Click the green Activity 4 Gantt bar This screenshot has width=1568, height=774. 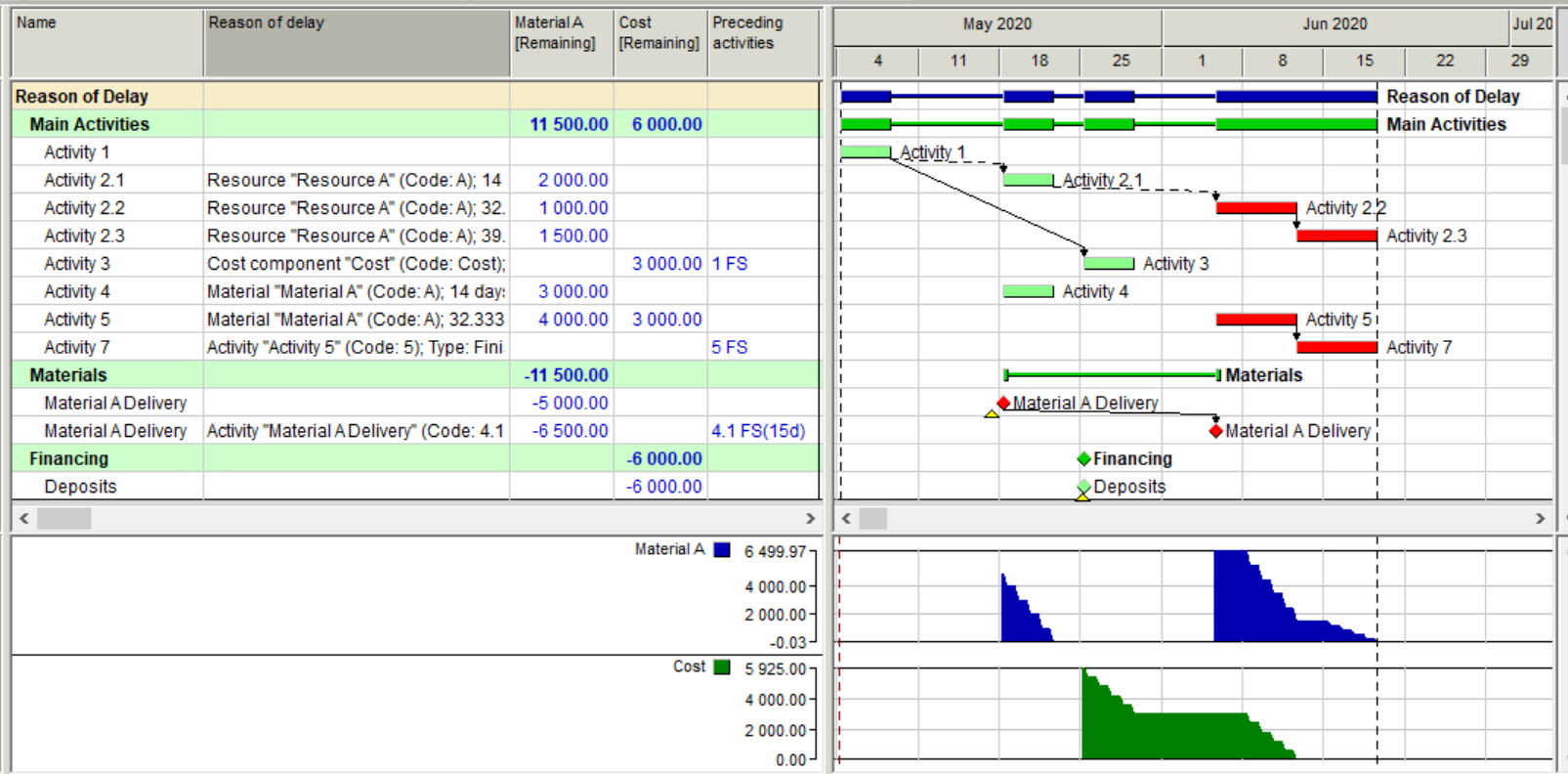coord(1028,291)
